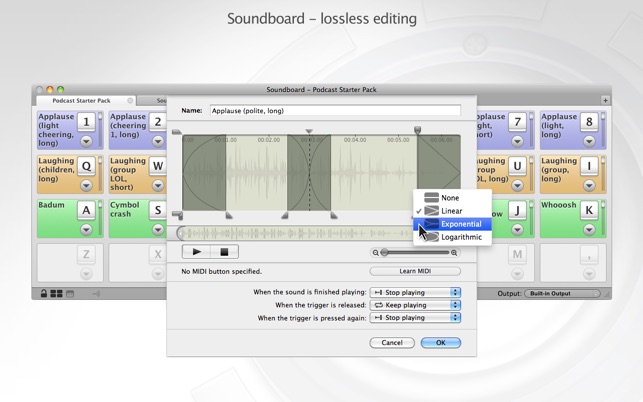Choose None from the fade curve menu
The image size is (643, 402).
[x=452, y=198]
